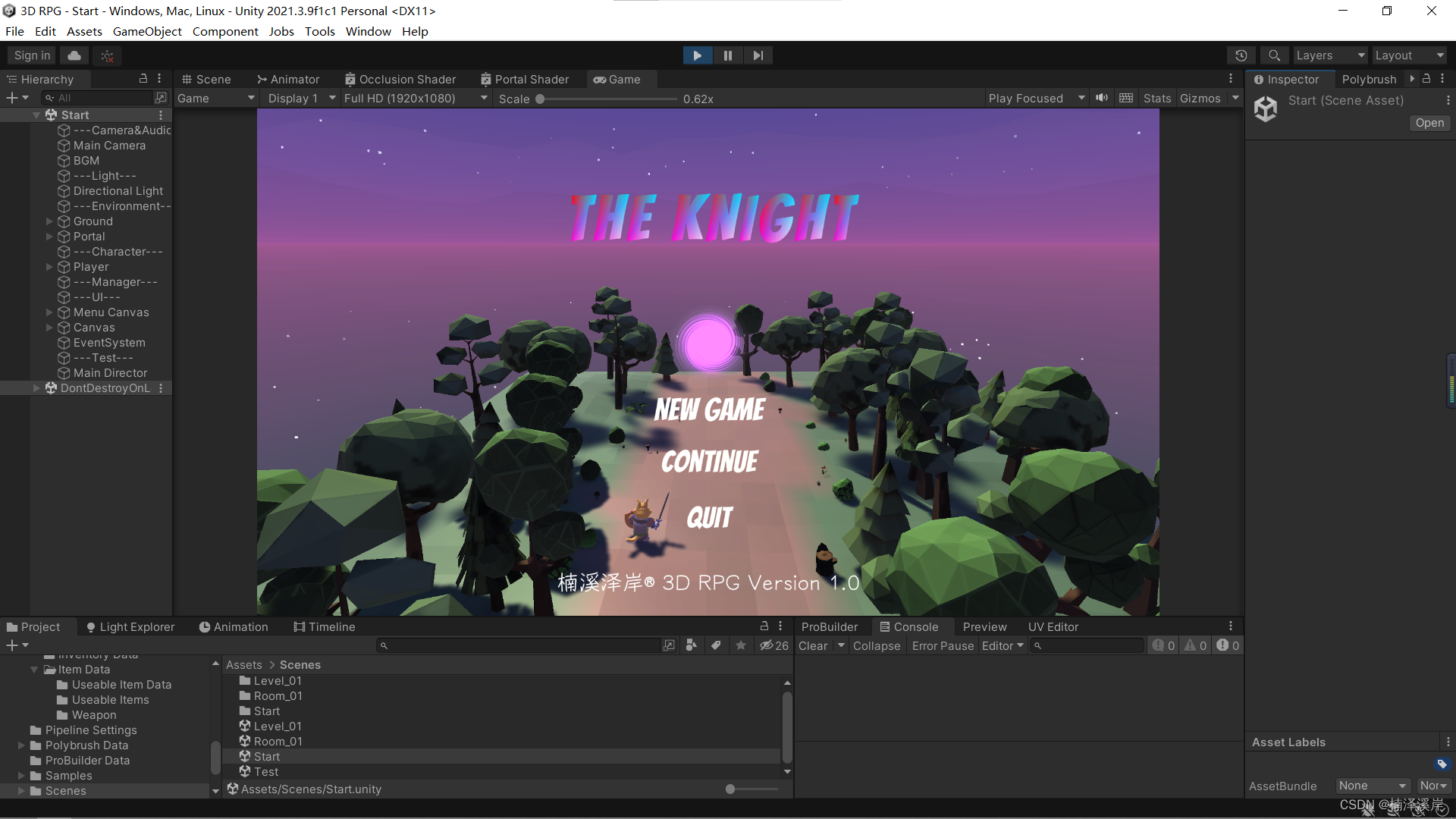
Task: Toggle the Stats overlay in the Game view
Action: click(x=1156, y=97)
